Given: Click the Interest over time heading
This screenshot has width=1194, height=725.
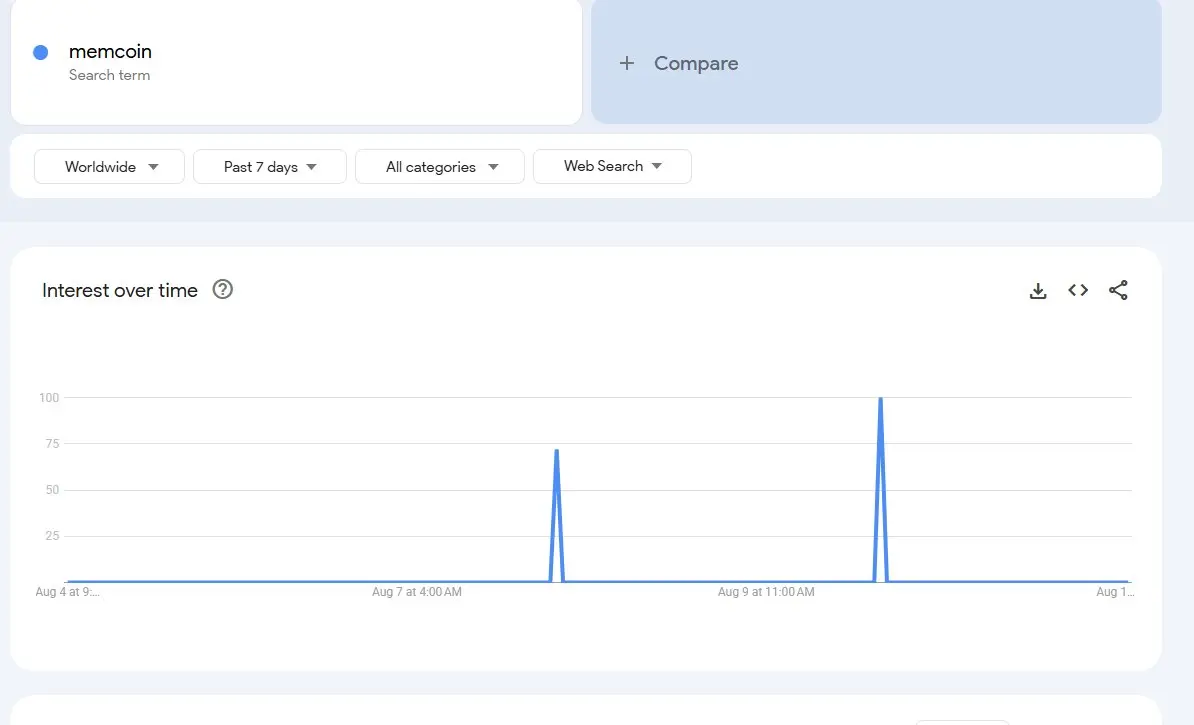Looking at the screenshot, I should (120, 290).
